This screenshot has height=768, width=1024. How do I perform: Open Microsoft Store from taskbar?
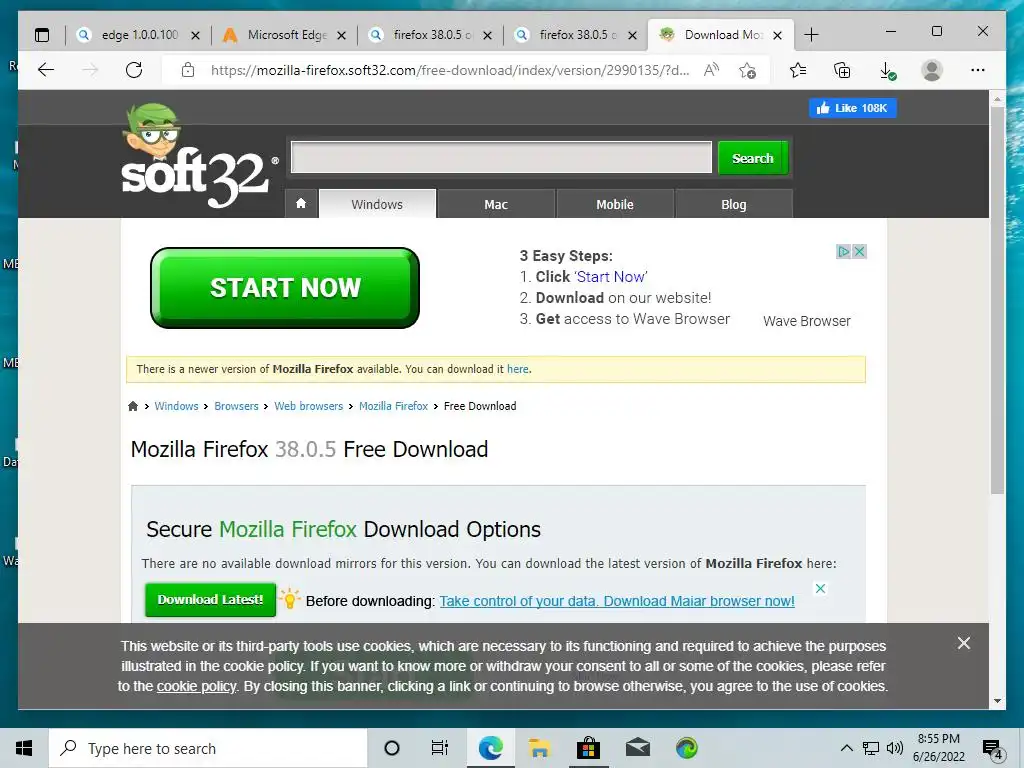coord(588,748)
